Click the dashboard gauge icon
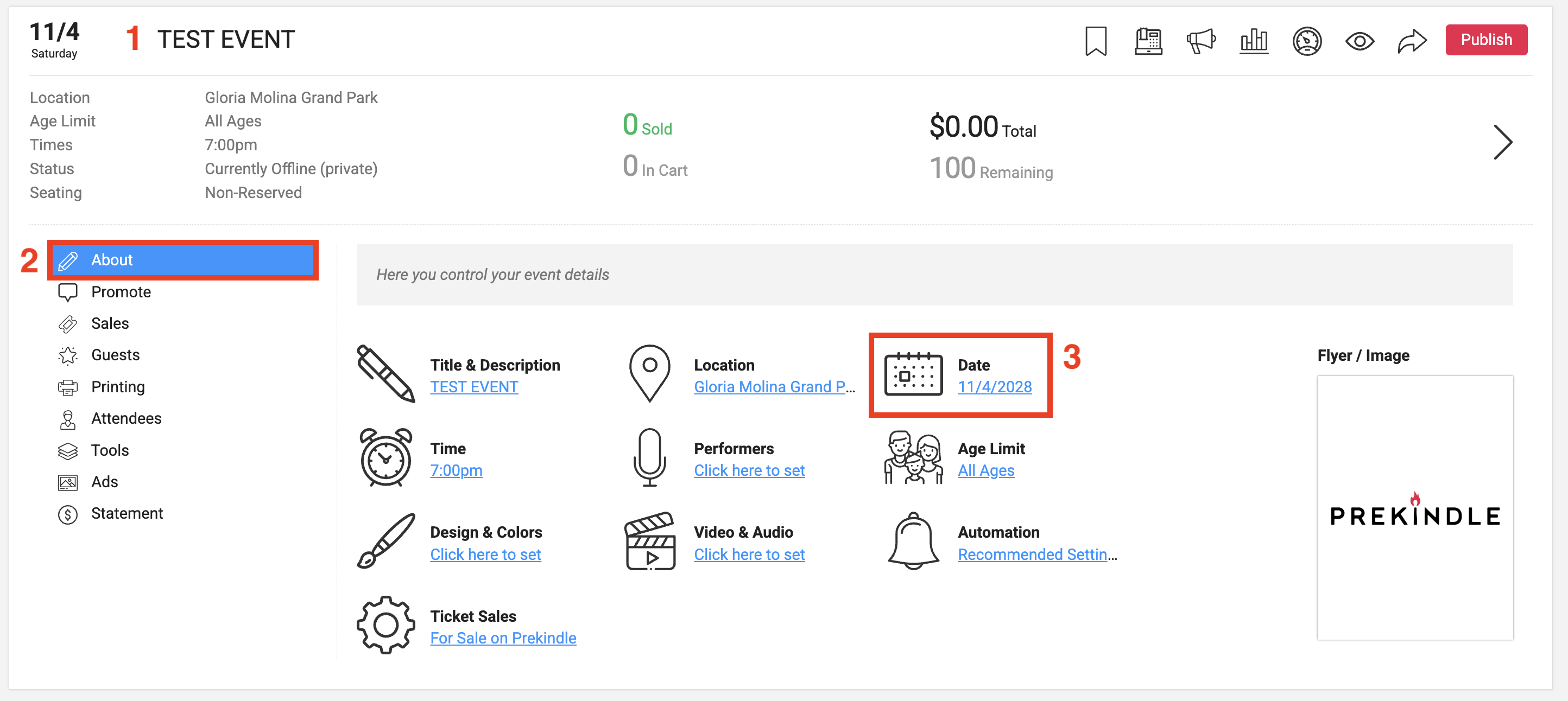This screenshot has width=1568, height=701. pyautogui.click(x=1307, y=41)
